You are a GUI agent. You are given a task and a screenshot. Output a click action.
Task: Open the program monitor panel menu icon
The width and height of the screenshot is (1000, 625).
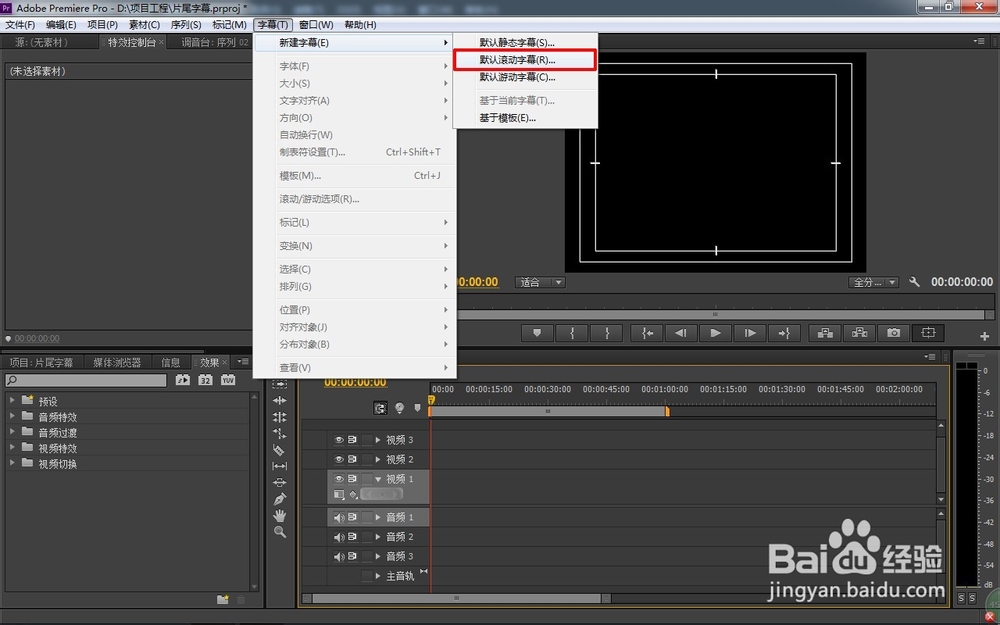[980, 41]
